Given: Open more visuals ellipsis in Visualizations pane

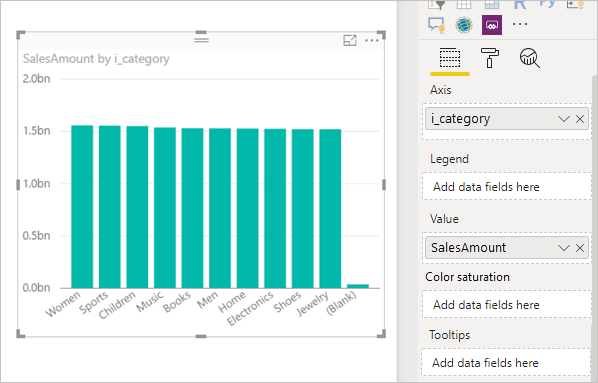Looking at the screenshot, I should [x=519, y=24].
